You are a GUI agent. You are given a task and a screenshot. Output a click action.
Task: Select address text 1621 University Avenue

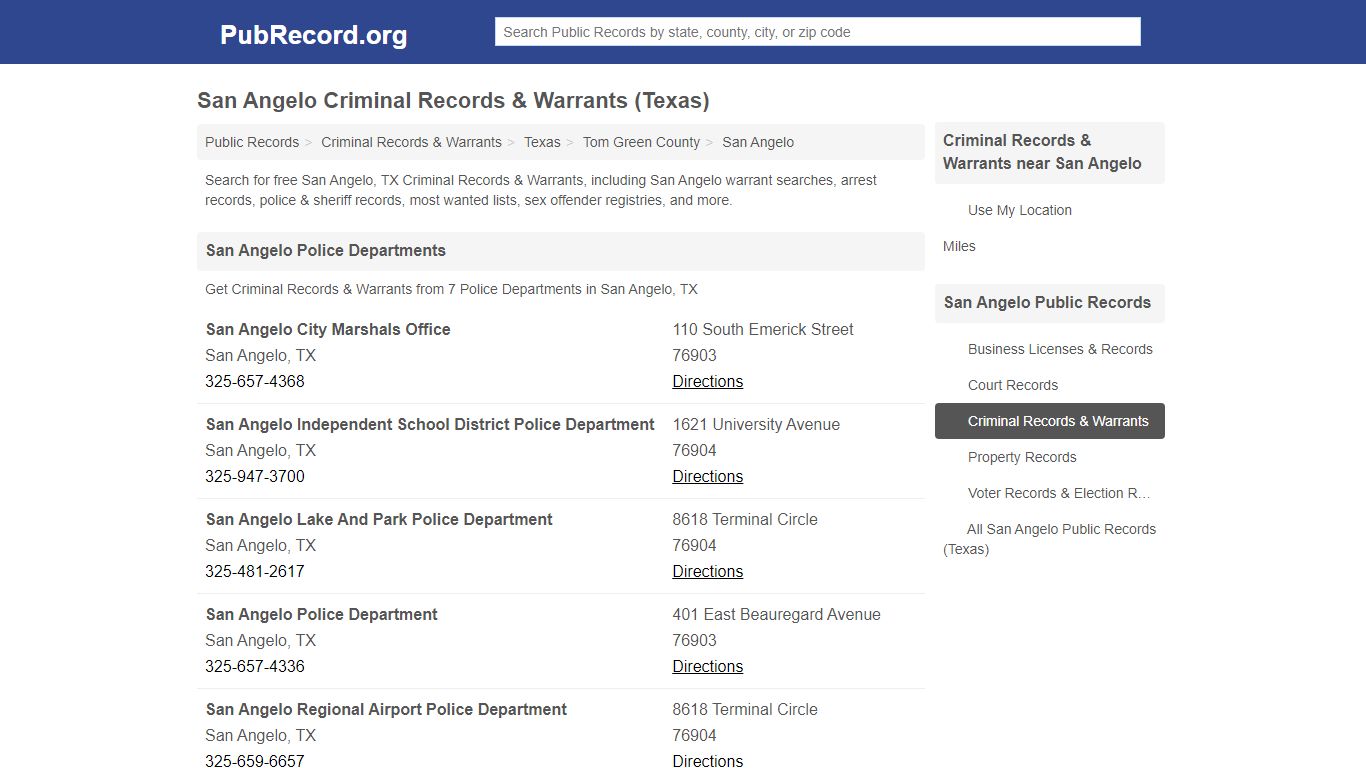[x=756, y=424]
